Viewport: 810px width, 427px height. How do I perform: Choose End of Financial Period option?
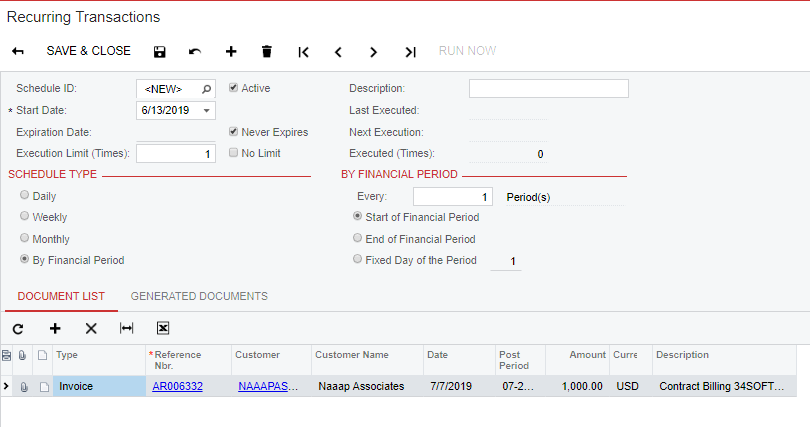pyautogui.click(x=357, y=238)
